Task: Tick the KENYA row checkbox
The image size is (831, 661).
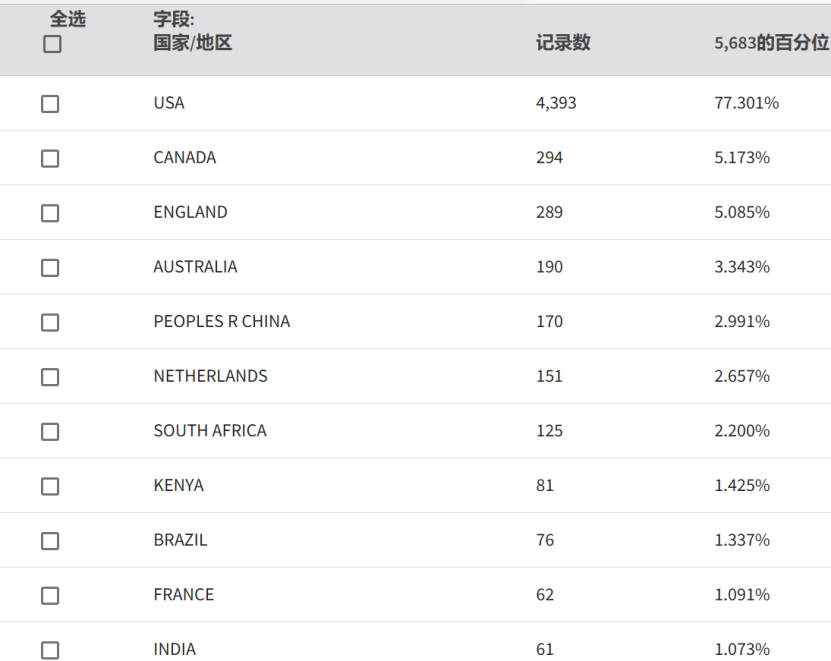Action: click(50, 486)
